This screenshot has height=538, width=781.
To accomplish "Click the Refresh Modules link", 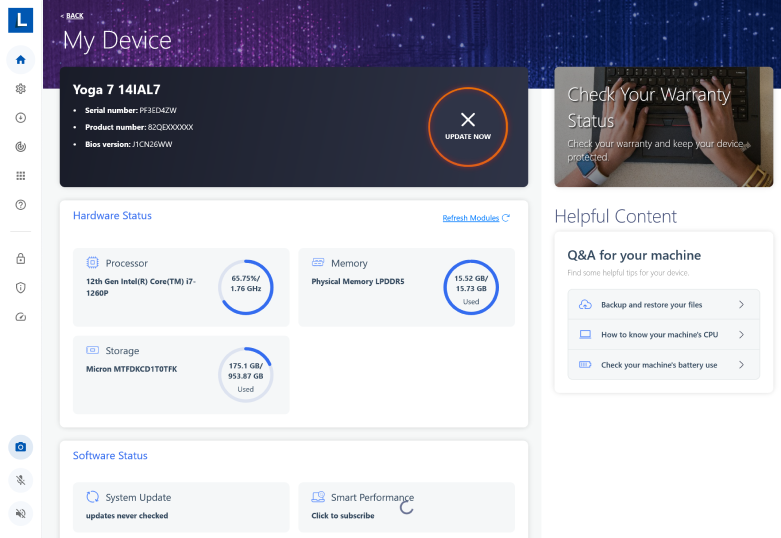I will point(470,218).
